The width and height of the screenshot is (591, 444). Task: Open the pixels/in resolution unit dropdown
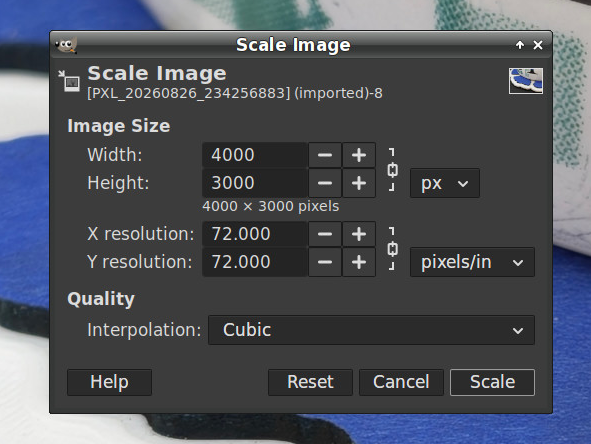pyautogui.click(x=472, y=262)
